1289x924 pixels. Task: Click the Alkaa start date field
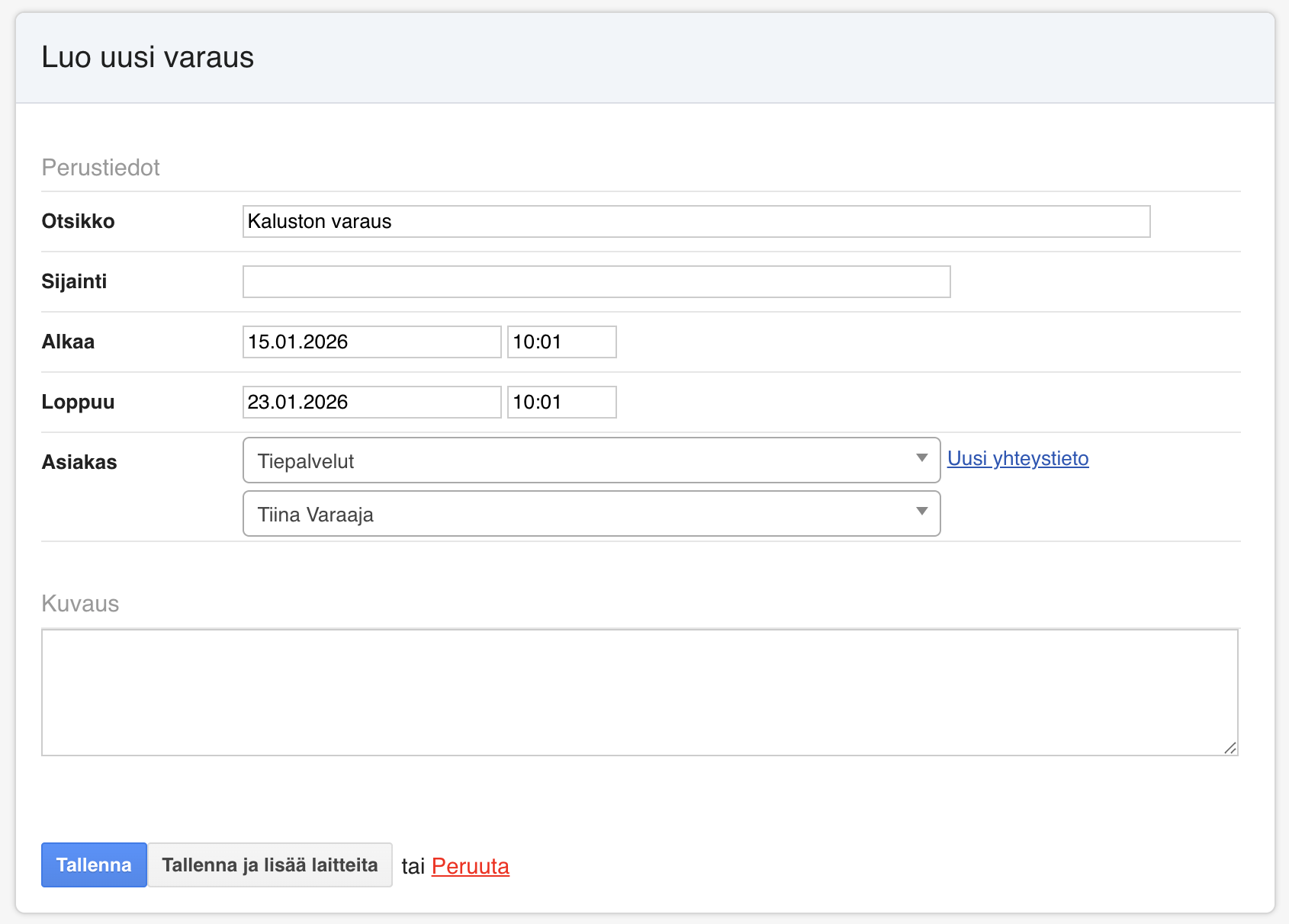click(x=371, y=342)
